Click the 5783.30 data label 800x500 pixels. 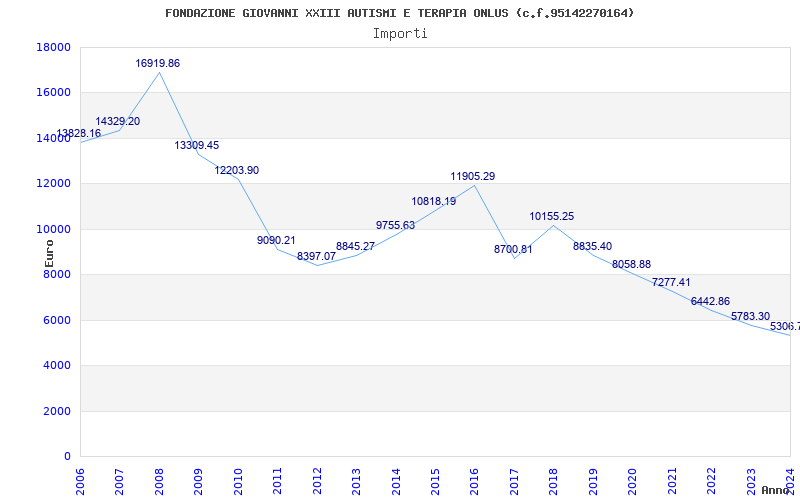[x=751, y=316]
